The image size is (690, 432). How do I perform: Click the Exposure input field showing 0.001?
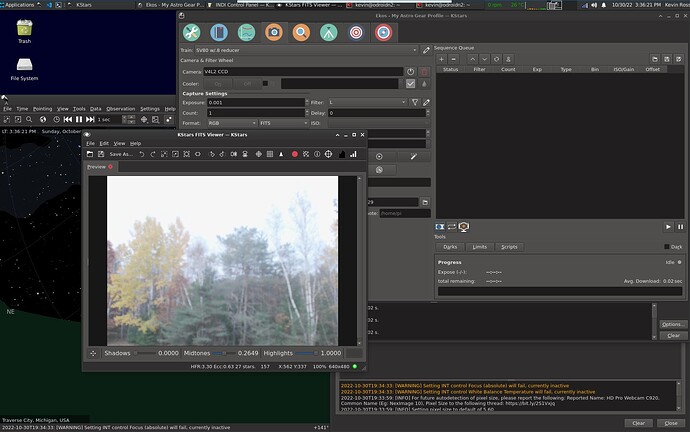point(255,102)
